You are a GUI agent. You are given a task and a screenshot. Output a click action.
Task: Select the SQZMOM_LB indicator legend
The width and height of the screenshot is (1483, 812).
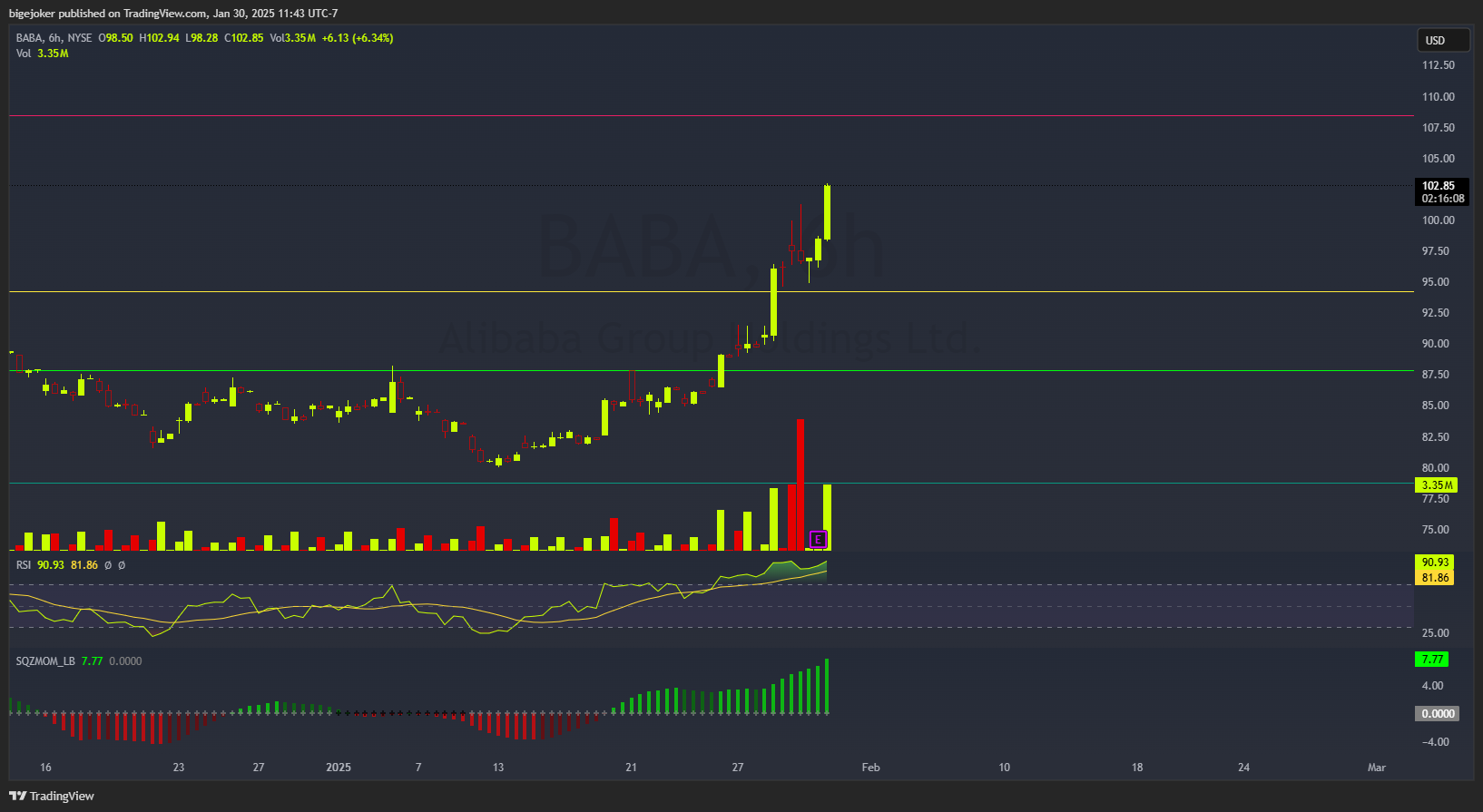click(x=45, y=661)
